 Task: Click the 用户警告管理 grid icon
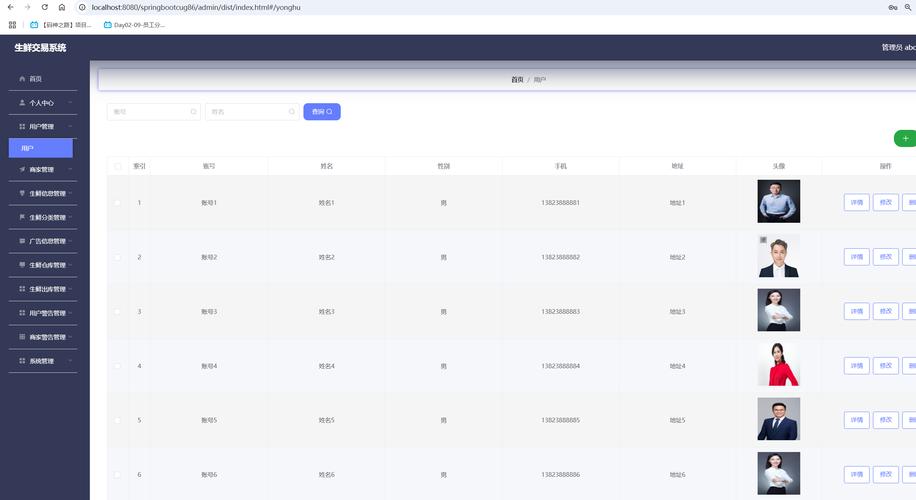(x=22, y=313)
